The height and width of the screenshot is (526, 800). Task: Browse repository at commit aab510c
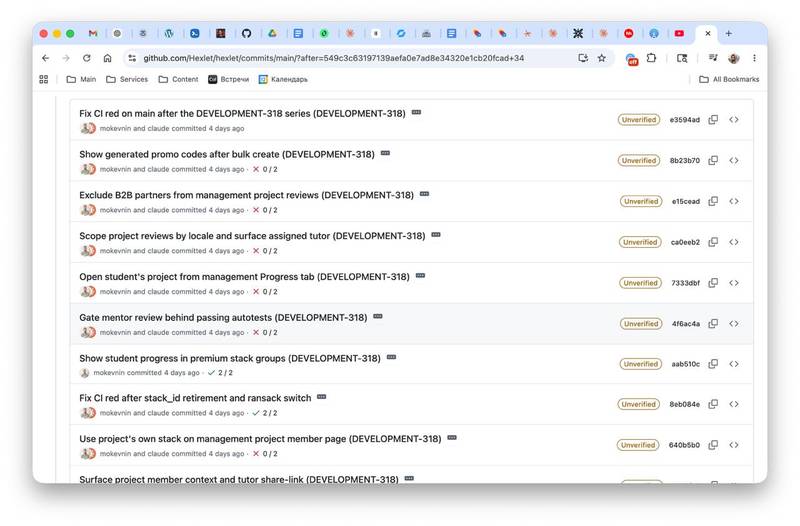point(734,364)
